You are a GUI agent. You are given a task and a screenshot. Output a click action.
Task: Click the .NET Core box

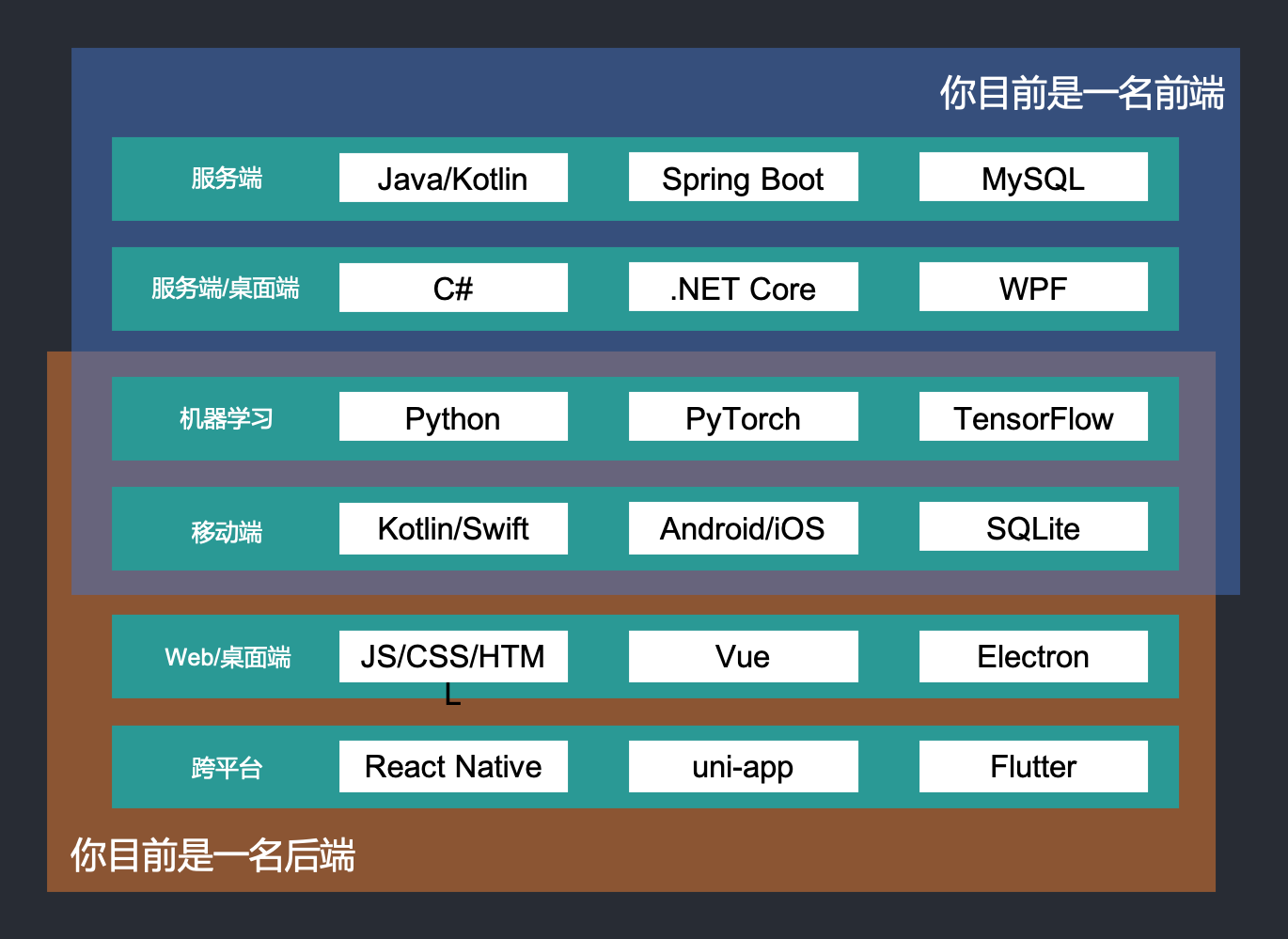click(743, 288)
